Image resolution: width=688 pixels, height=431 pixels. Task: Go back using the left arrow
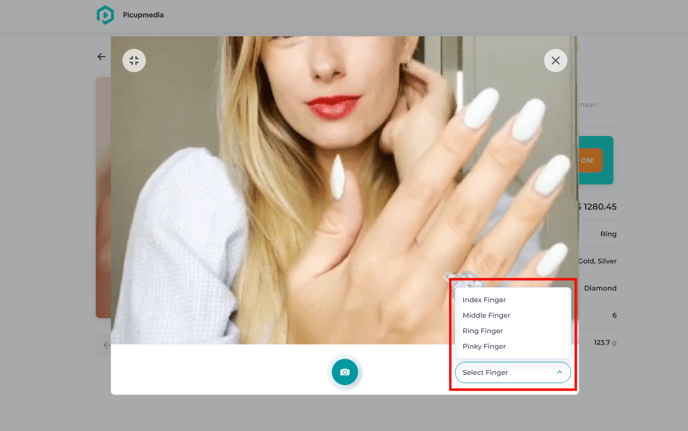point(101,57)
